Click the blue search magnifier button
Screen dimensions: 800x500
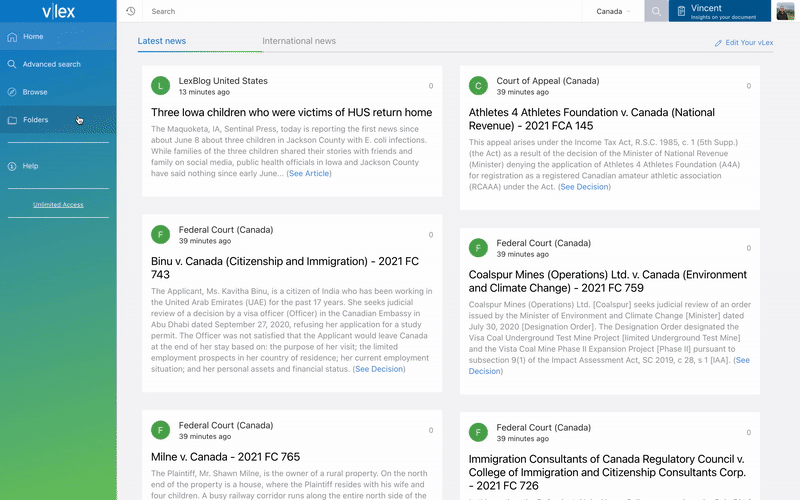656,11
